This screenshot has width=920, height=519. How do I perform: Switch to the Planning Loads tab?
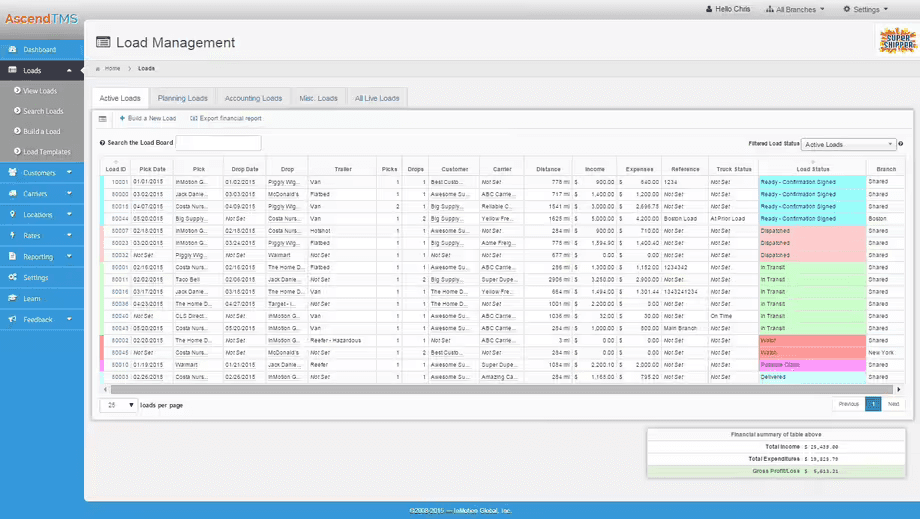(182, 98)
